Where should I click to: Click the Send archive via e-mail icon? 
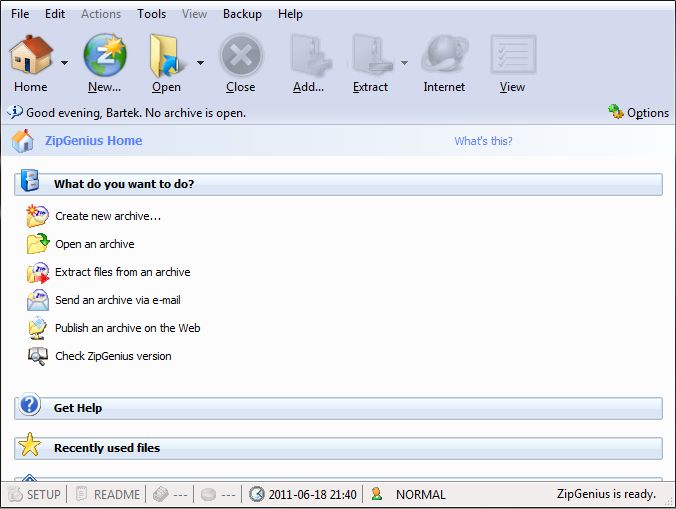(38, 300)
